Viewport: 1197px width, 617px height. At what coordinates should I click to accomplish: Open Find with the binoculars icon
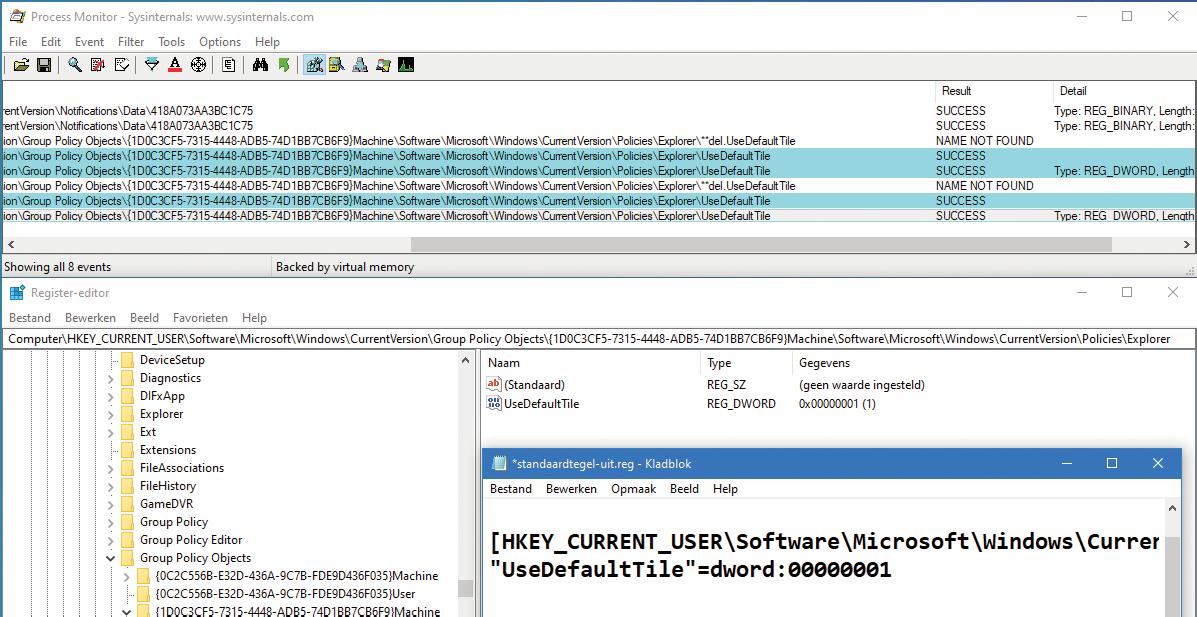coord(260,66)
